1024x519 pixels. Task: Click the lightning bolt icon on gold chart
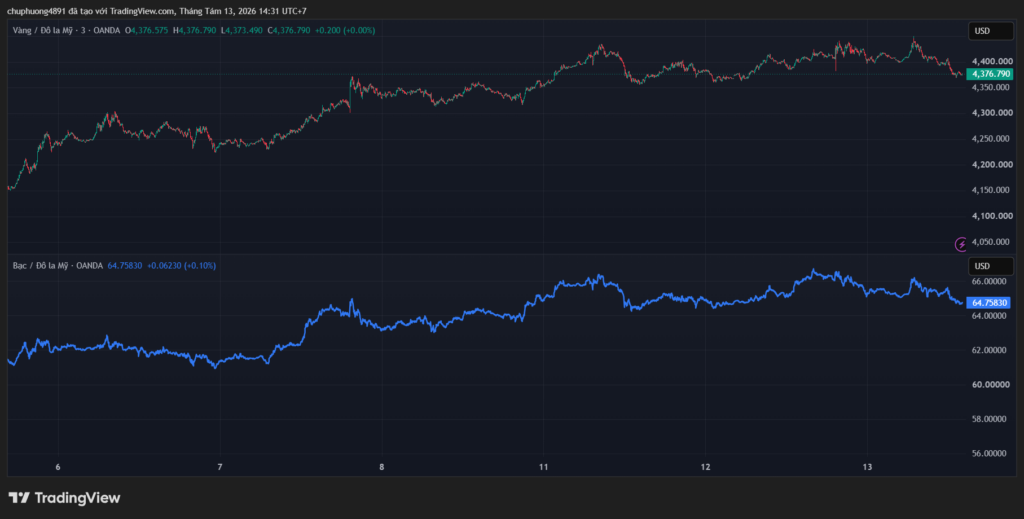(961, 245)
